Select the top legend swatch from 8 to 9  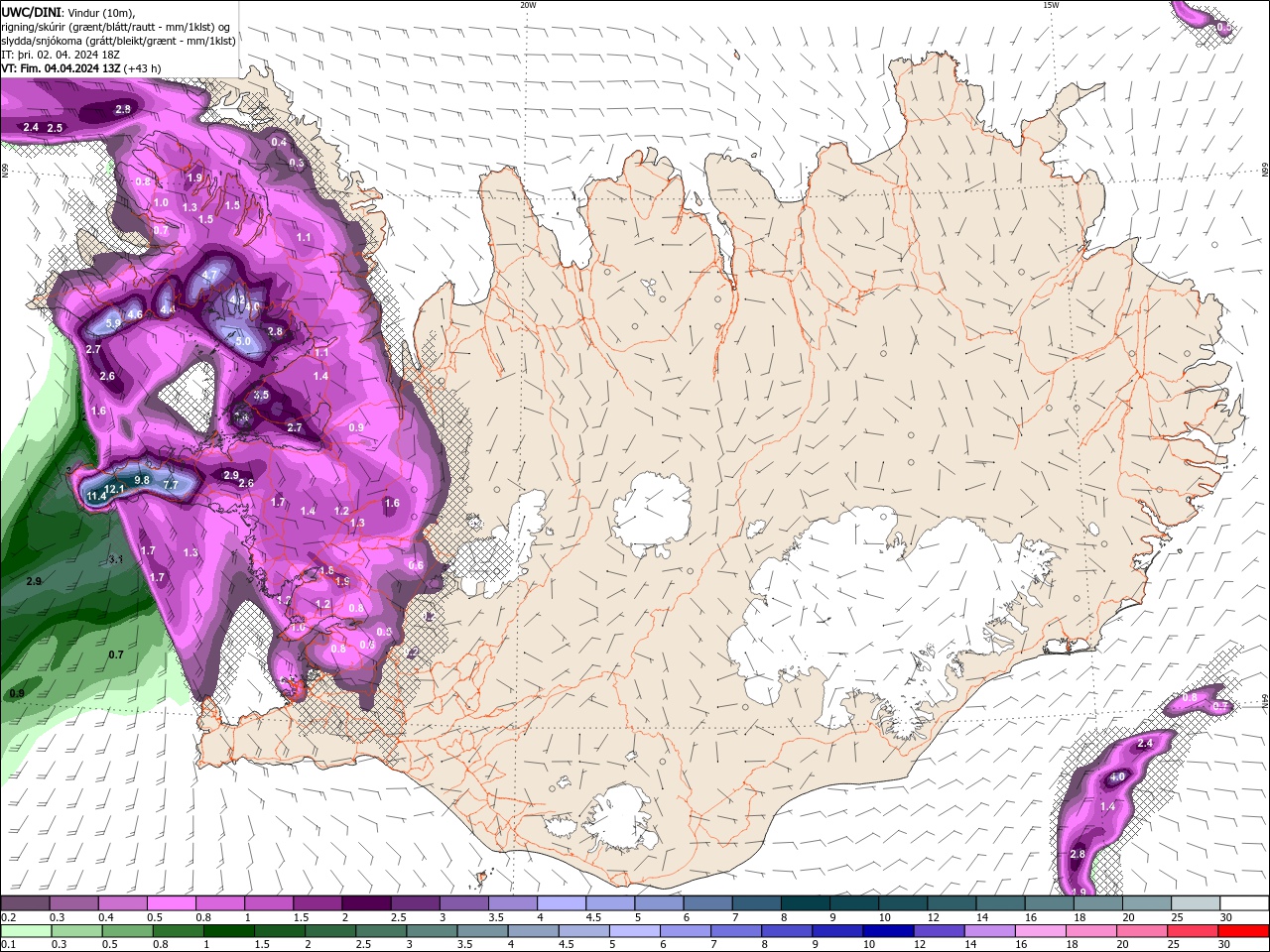point(806,904)
